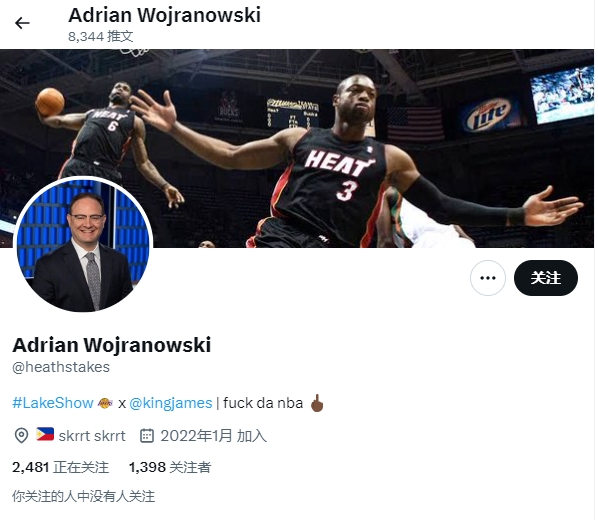This screenshot has height=520, width=598.
Task: Open the 2,481 following (正在关注) list
Action: (x=60, y=467)
